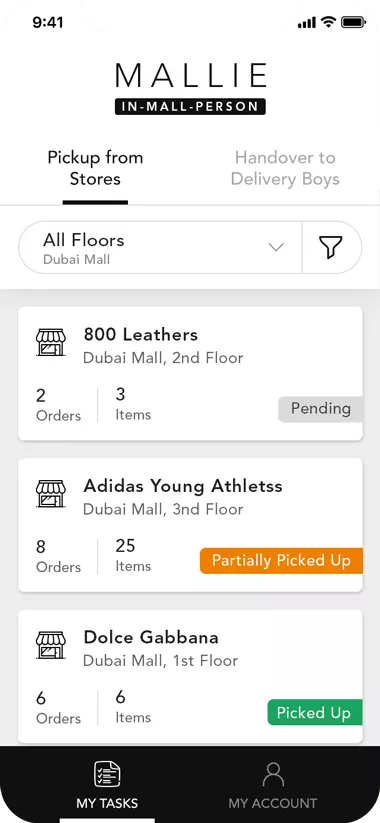Tap the battery status icon
Screen dimensions: 380x823
[x=353, y=22]
